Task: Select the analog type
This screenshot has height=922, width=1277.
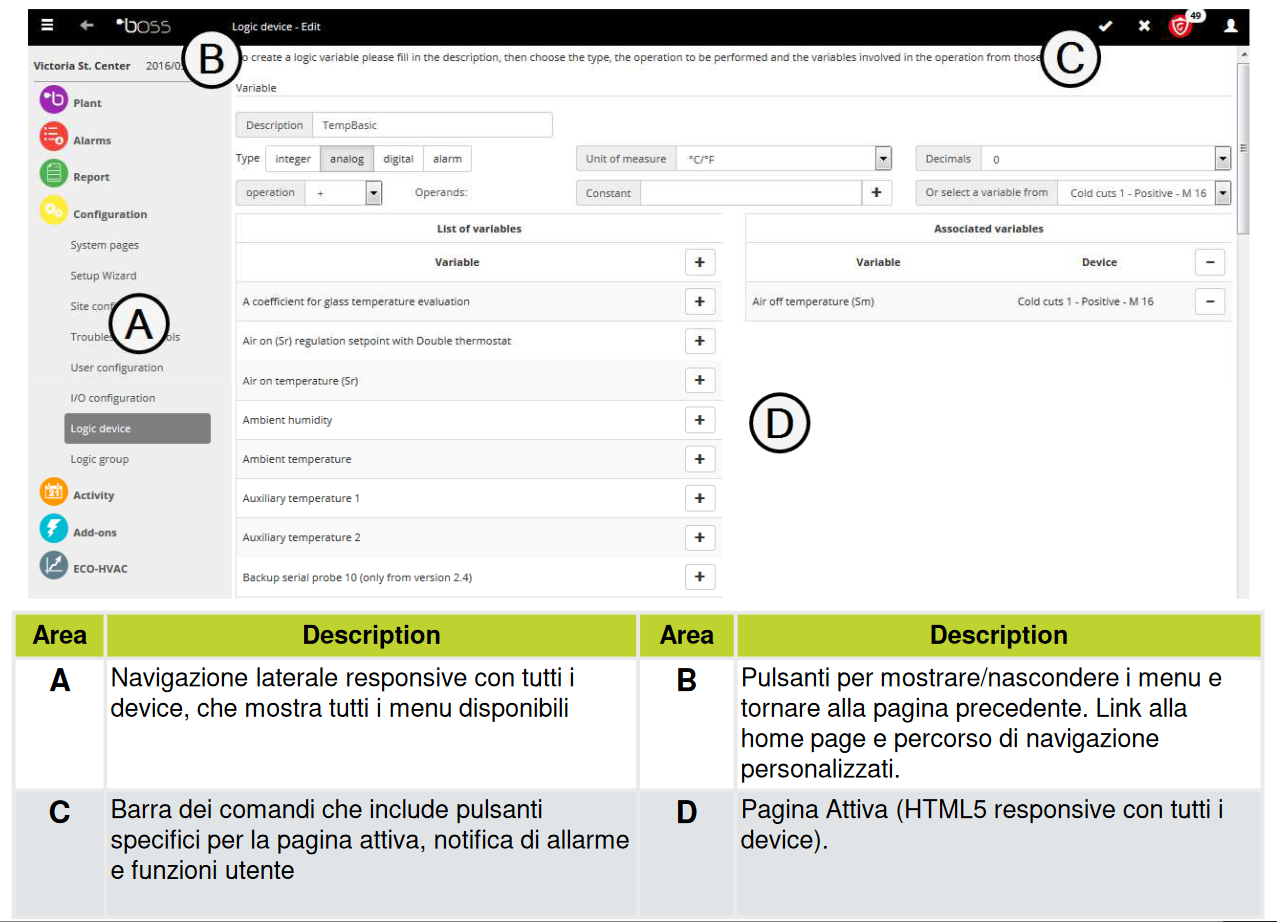Action: tap(348, 159)
